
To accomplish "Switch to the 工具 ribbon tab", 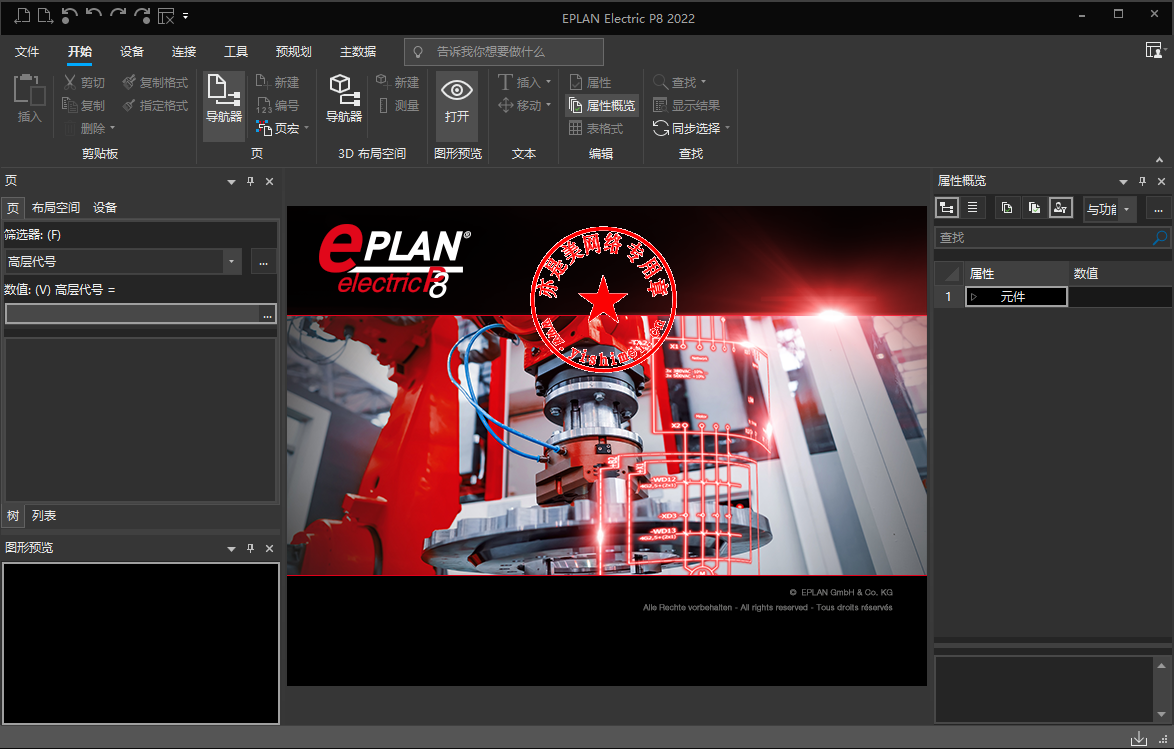I will [236, 52].
